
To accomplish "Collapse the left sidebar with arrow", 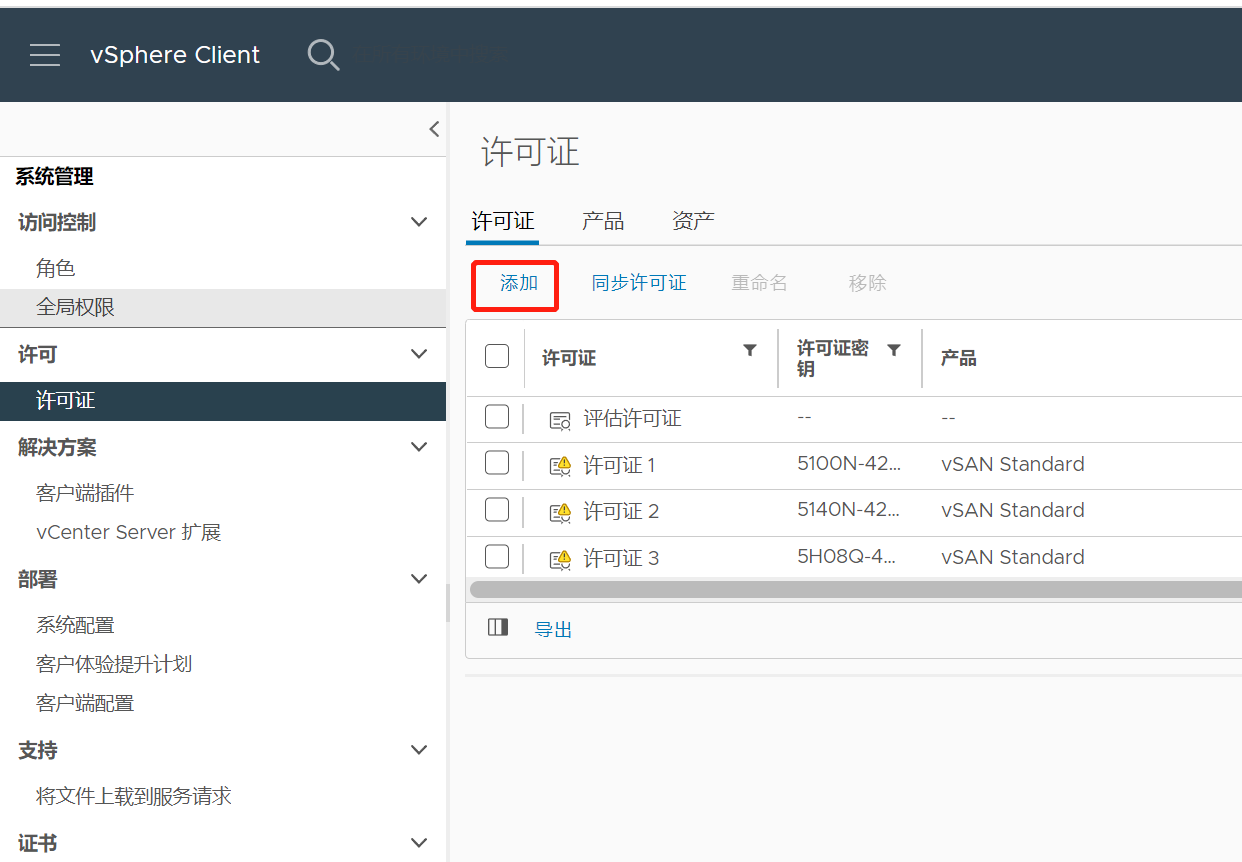I will coord(434,129).
